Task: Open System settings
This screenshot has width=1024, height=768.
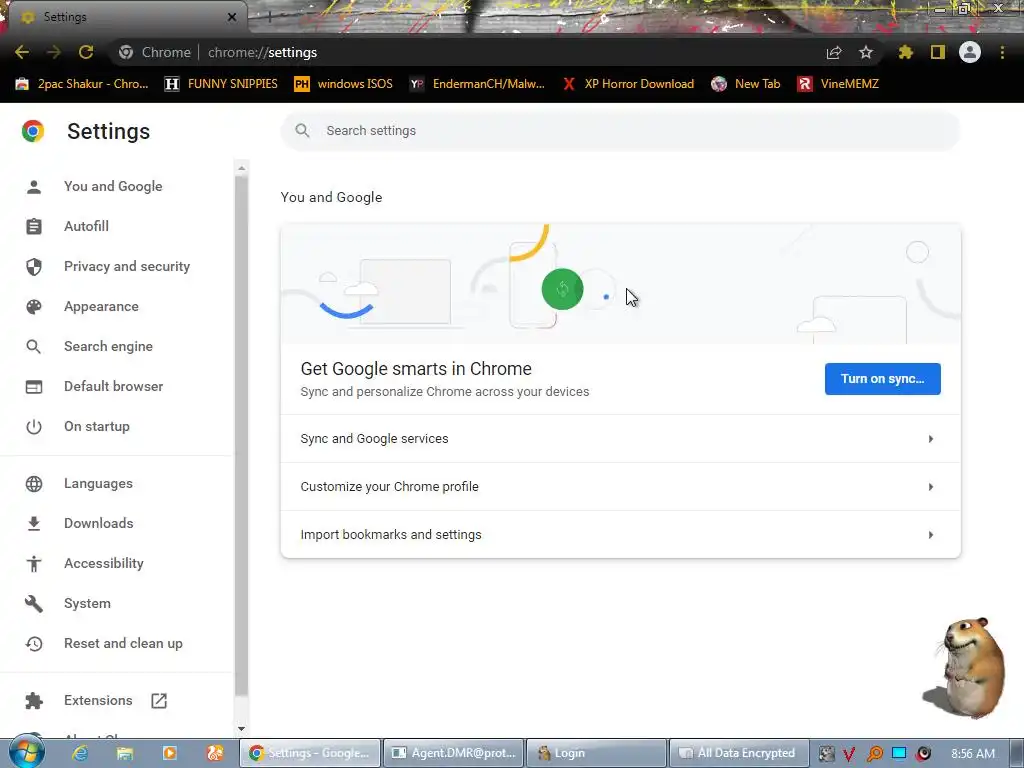Action: point(88,603)
